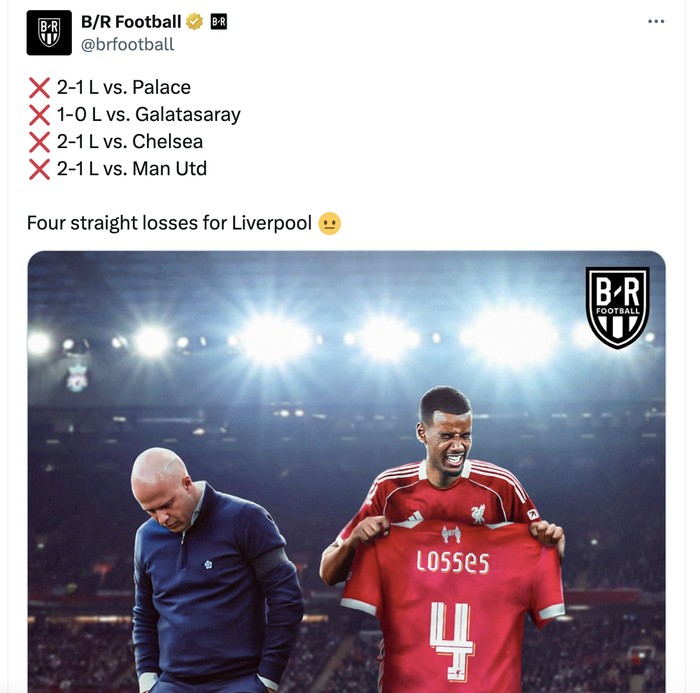Select the '2-1 L vs. Chelsea' line
Screen dimensions: 700x693
(x=130, y=142)
